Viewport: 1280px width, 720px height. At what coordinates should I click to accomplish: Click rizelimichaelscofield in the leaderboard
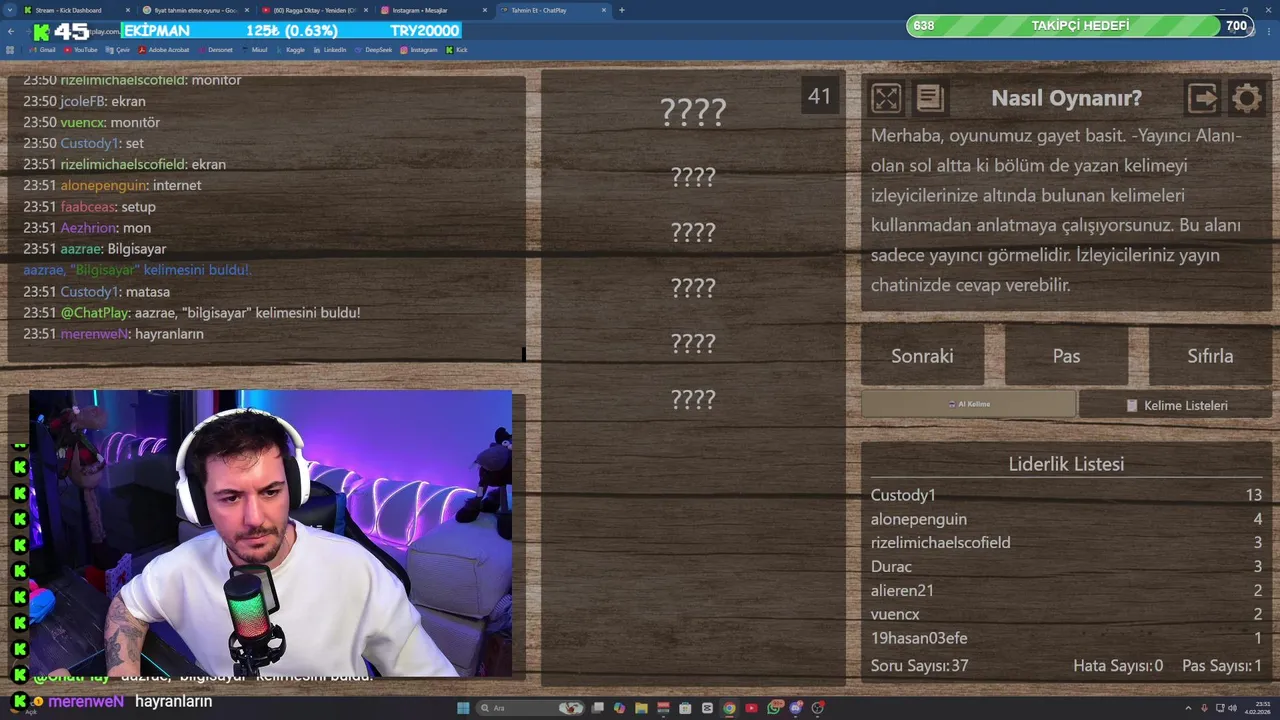pos(940,543)
